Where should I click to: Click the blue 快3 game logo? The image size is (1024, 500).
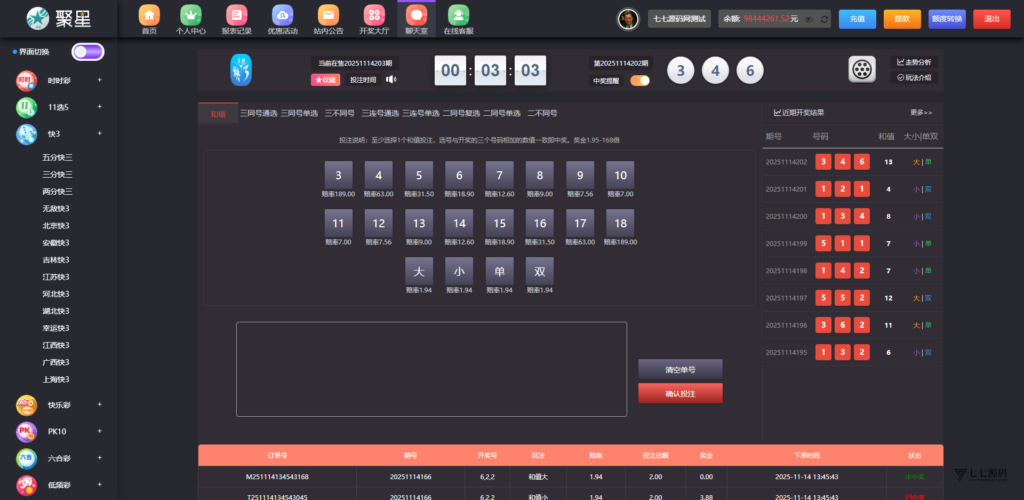(x=241, y=70)
